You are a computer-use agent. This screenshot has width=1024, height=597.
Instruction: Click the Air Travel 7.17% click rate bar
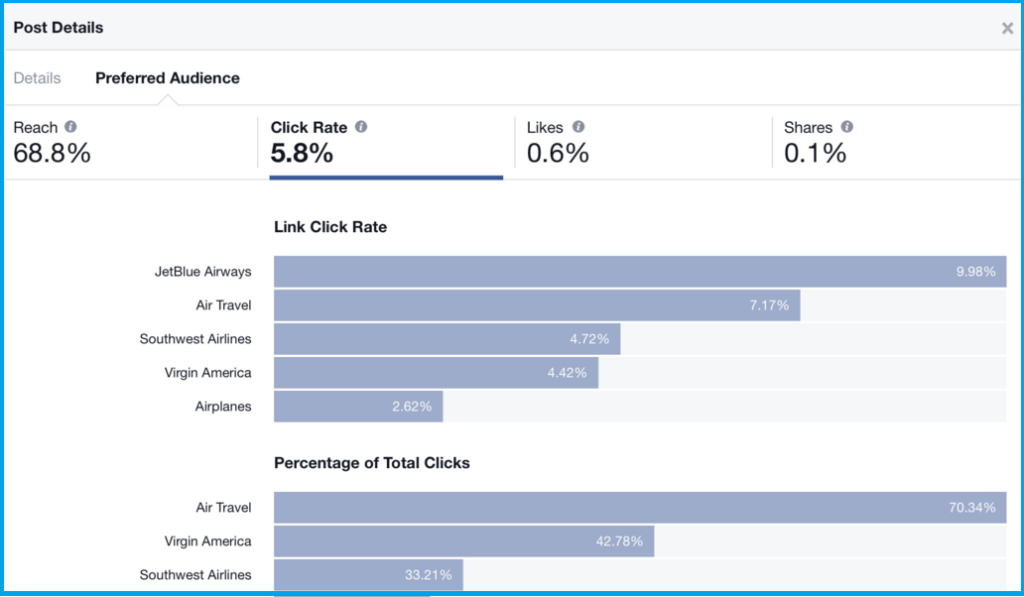pos(537,305)
